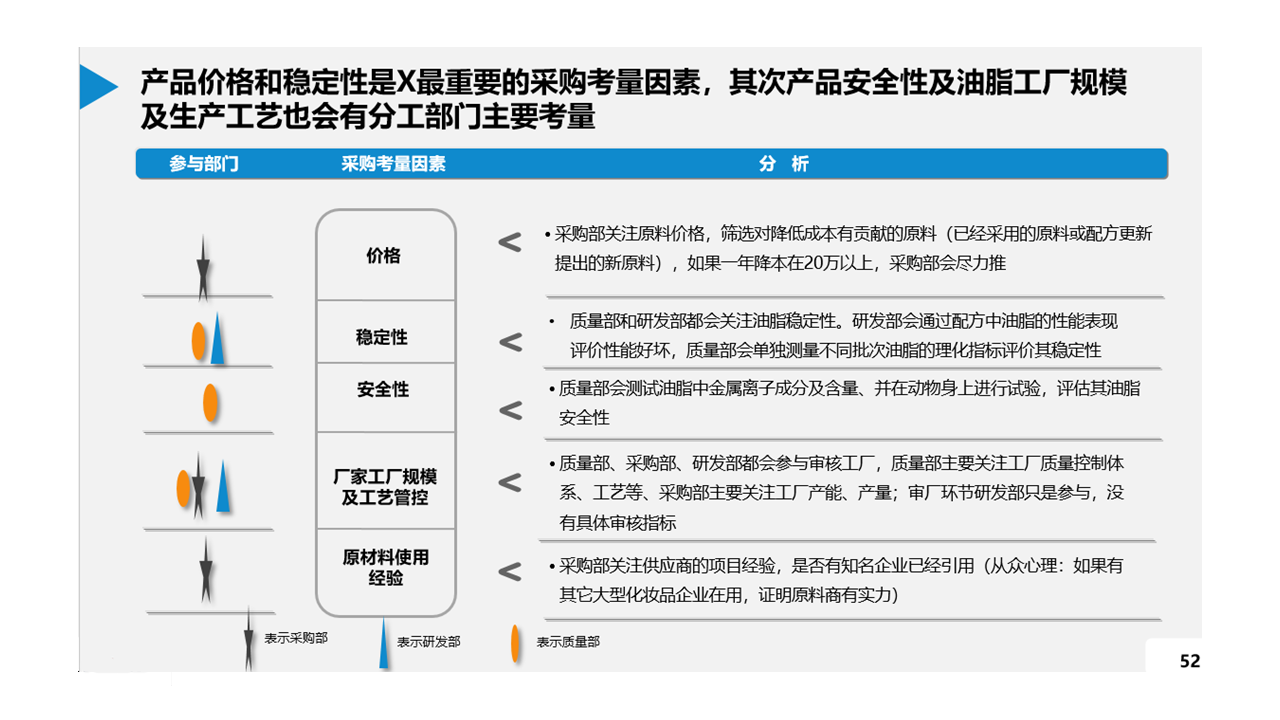
Task: Click the blue R&D icon in the 稳定性 row
Action: click(x=218, y=341)
